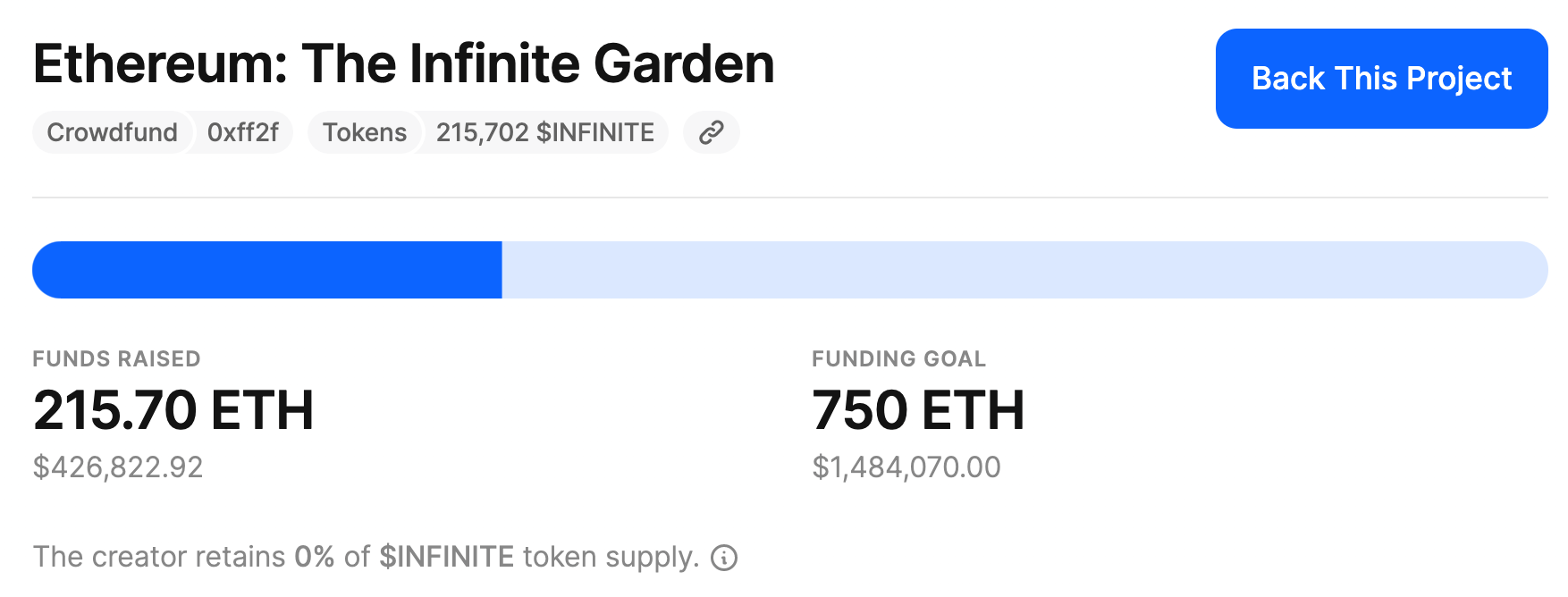Select the bolded $INFINITE text in the sentence
The height and width of the screenshot is (597, 1568).
pos(445,557)
